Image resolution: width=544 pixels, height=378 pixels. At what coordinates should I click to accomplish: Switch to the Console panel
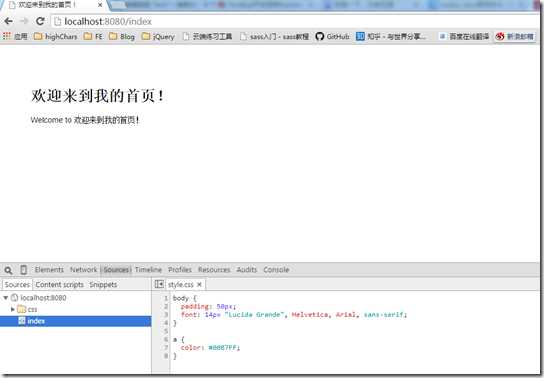pyautogui.click(x=276, y=270)
